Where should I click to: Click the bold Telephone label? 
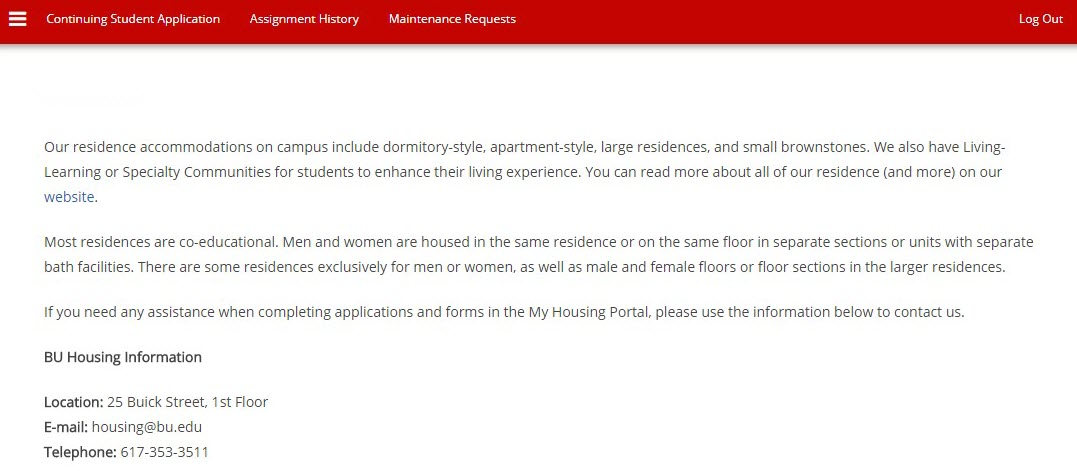[x=80, y=452]
